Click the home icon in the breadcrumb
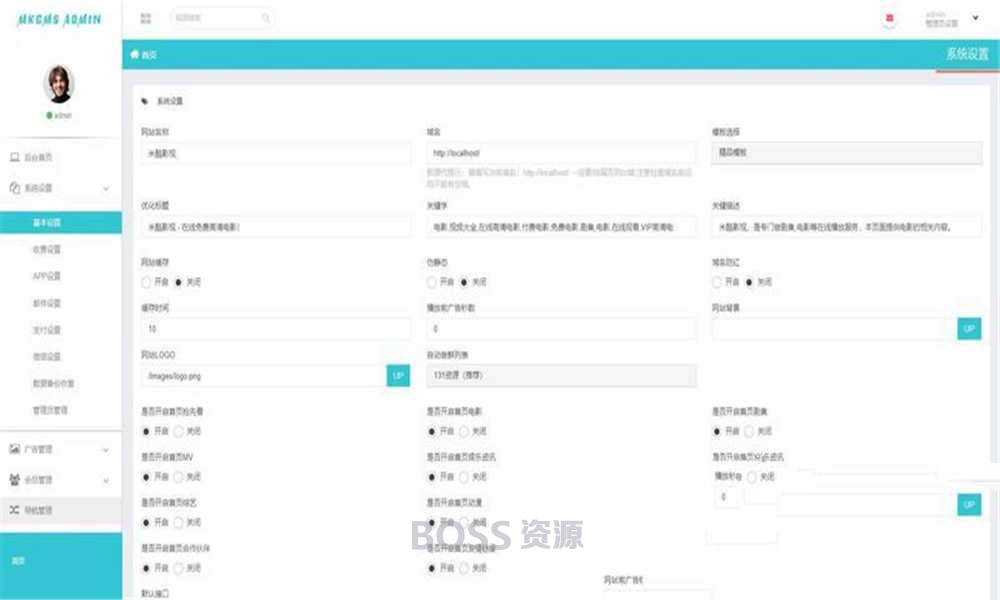1000x600 pixels. pyautogui.click(x=135, y=54)
